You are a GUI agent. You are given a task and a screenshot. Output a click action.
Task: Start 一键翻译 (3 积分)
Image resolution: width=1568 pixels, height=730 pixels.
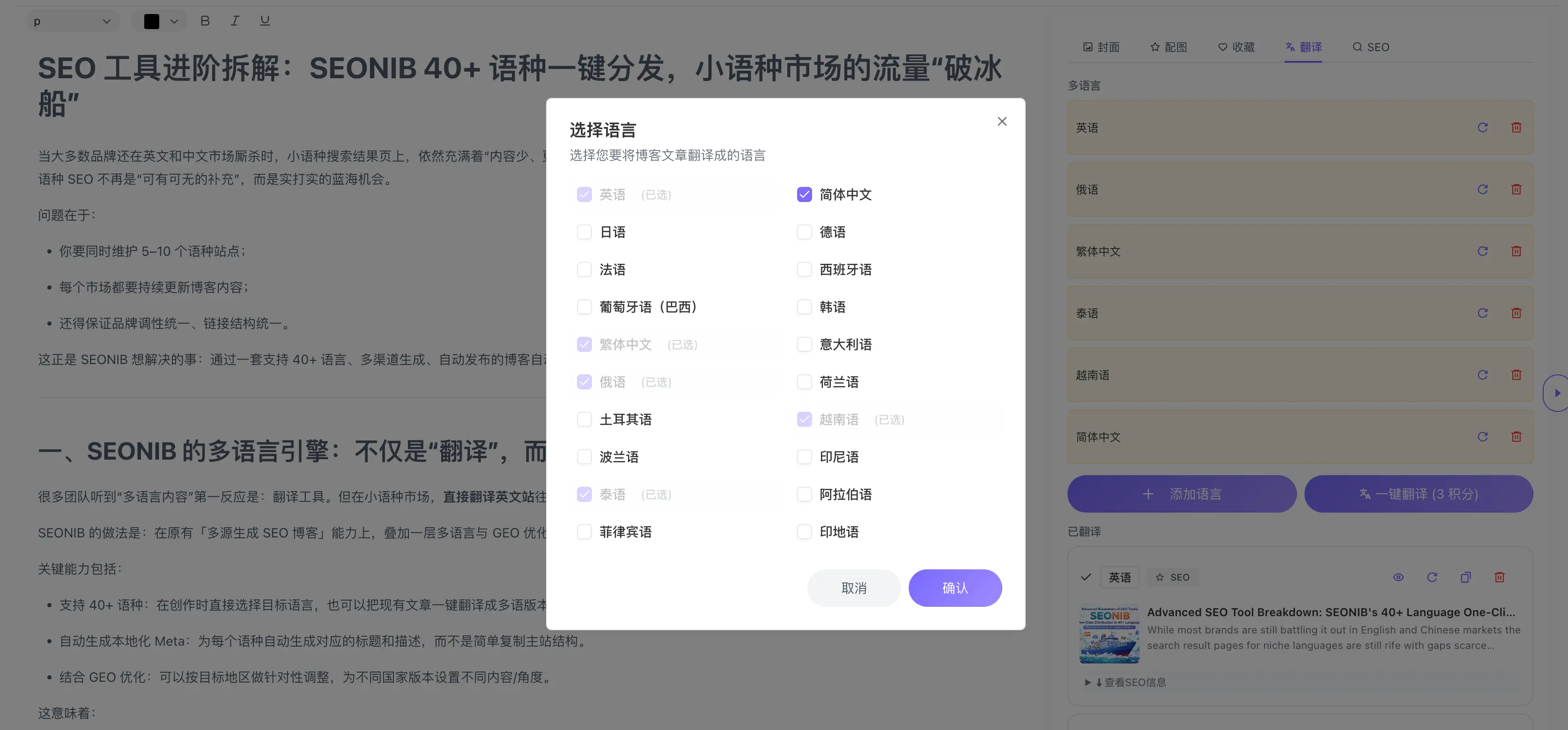tap(1418, 494)
